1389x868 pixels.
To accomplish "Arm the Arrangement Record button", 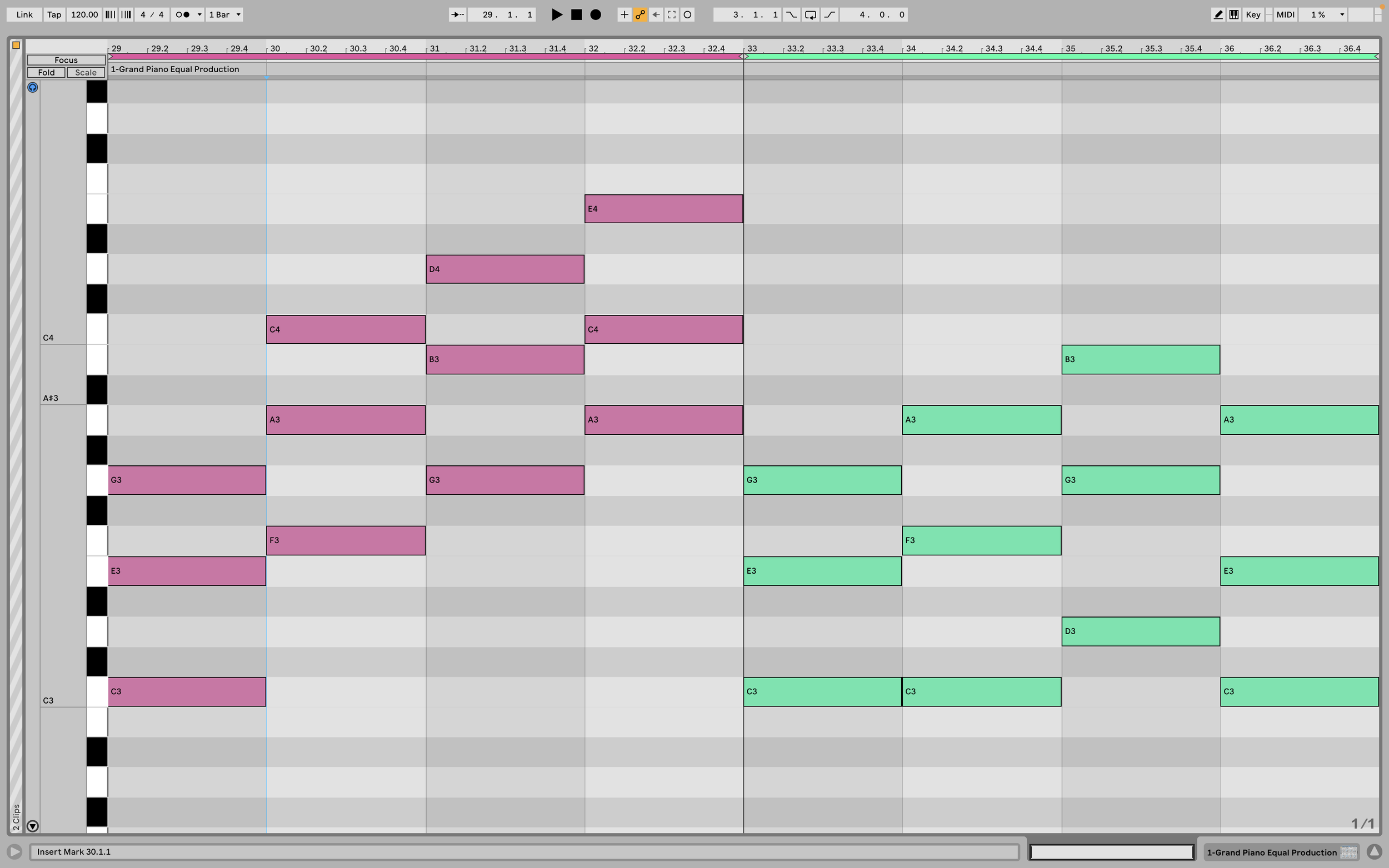I will coord(596,15).
